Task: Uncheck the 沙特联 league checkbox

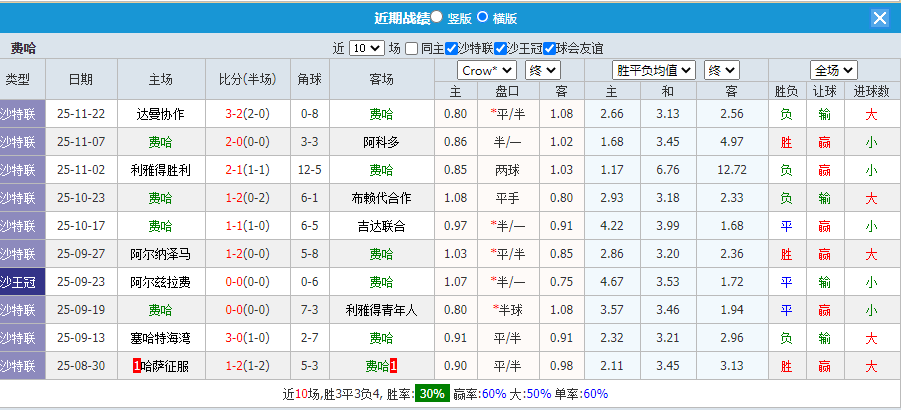Action: tap(452, 48)
